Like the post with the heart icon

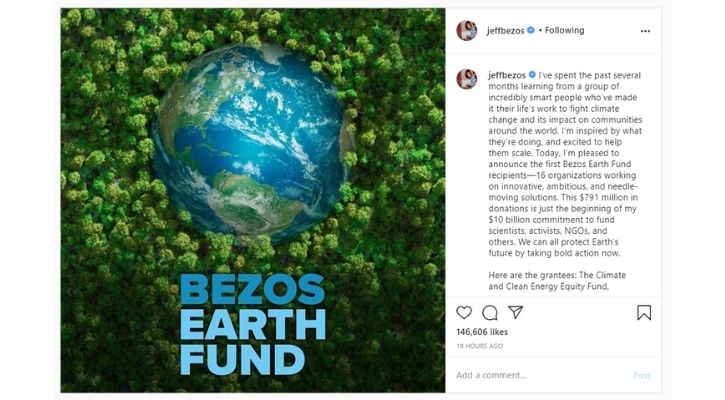coord(464,313)
